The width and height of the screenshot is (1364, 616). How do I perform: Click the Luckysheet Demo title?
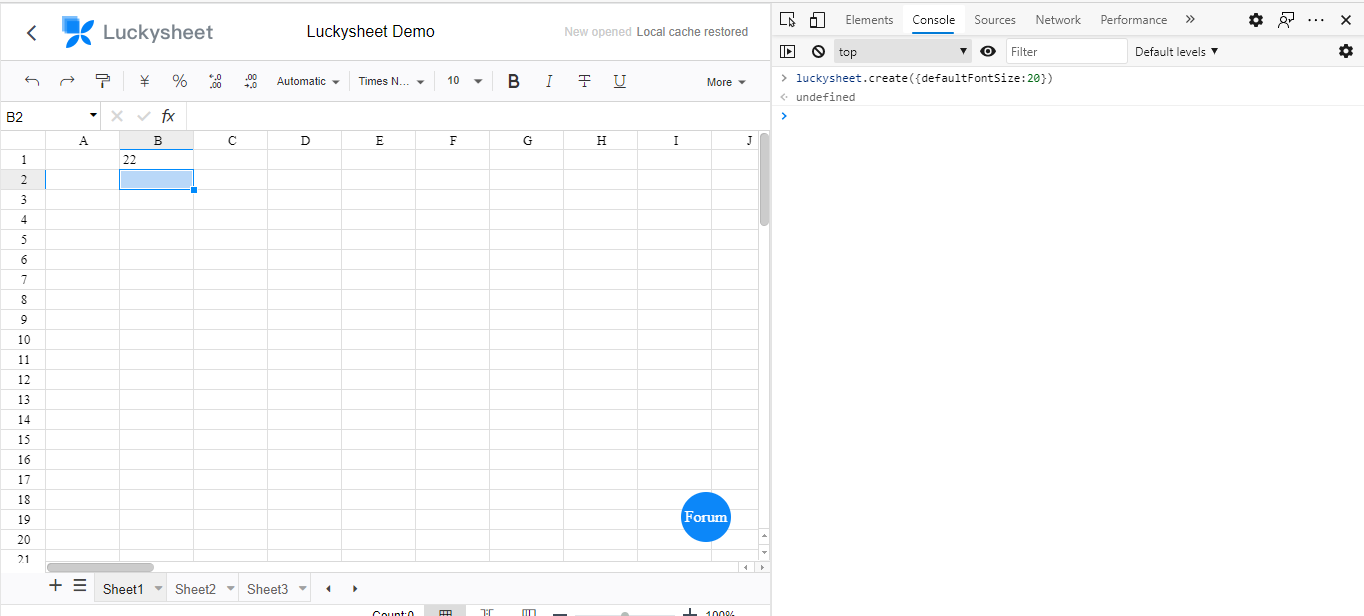pos(371,32)
